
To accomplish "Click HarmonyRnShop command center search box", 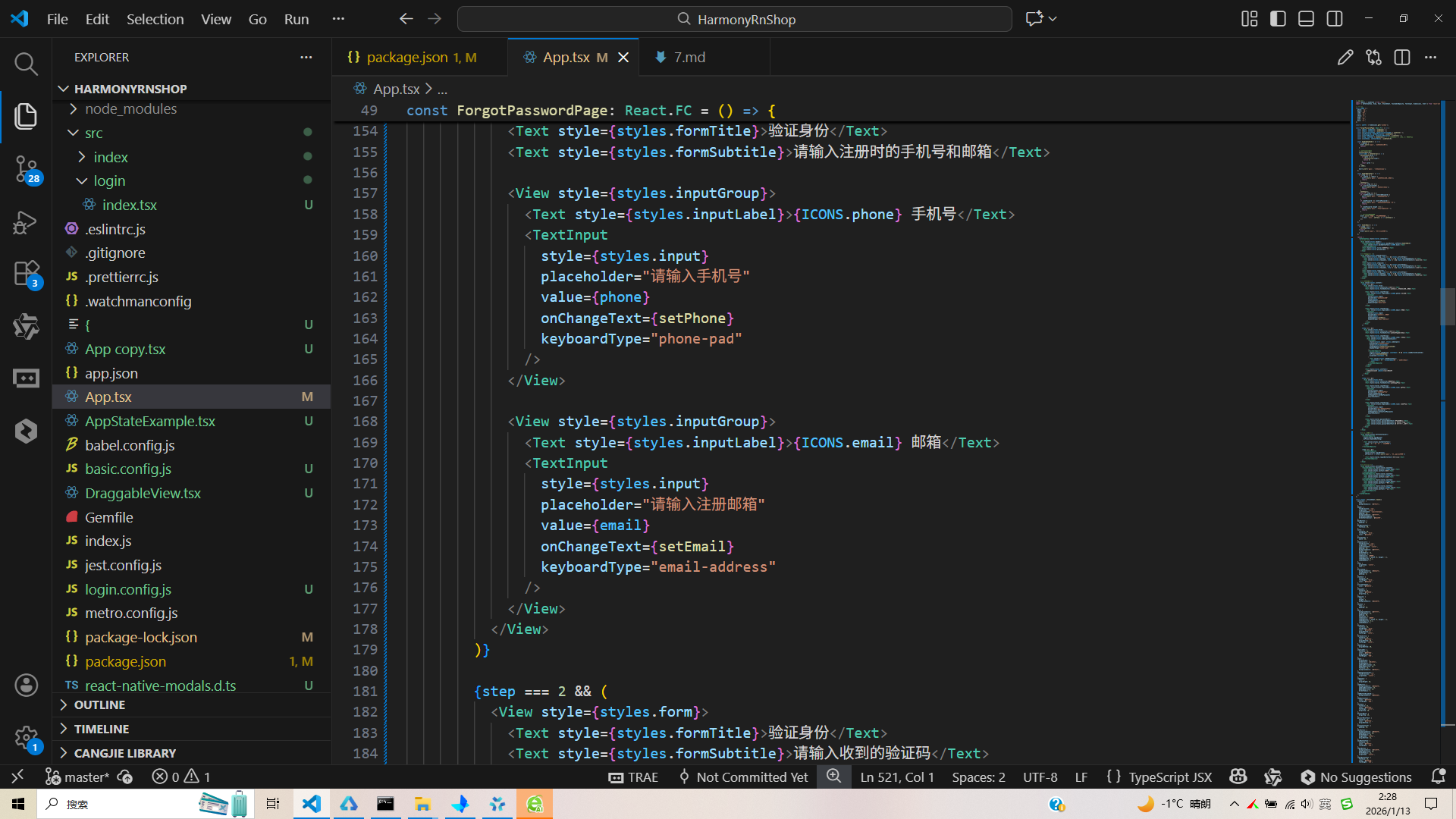I will pyautogui.click(x=734, y=19).
